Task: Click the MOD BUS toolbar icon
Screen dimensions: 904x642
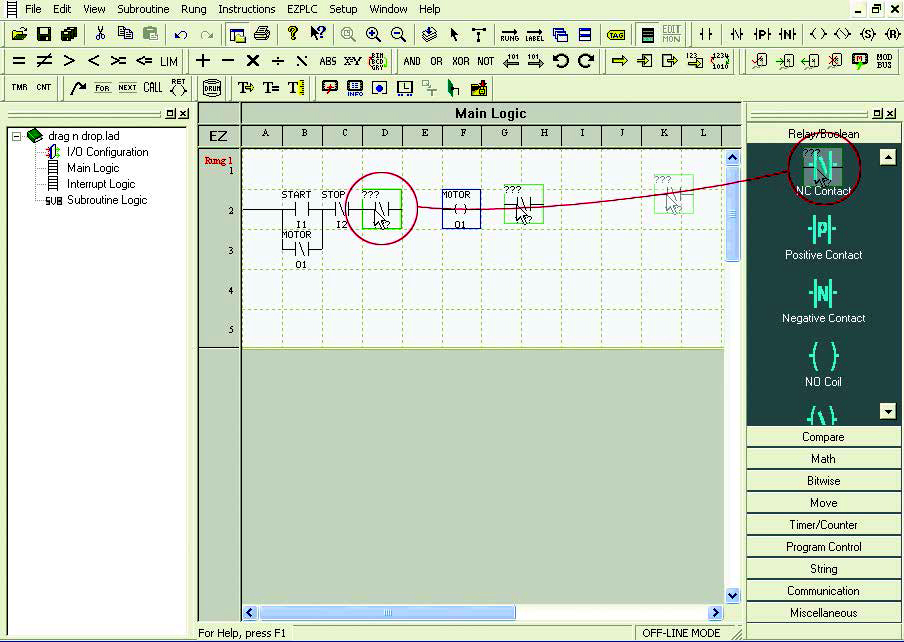Action: pyautogui.click(x=884, y=61)
